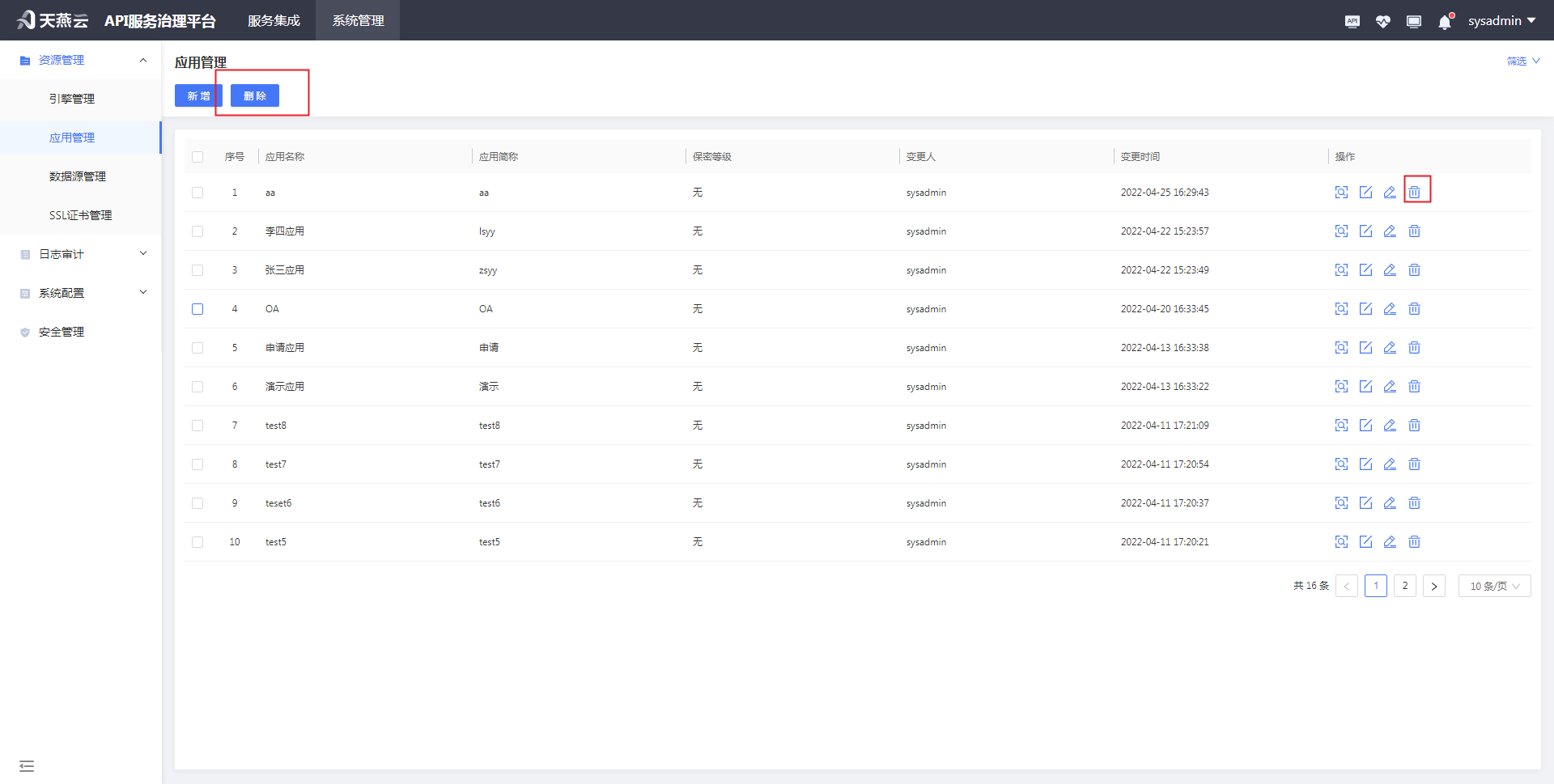
Task: Click the blue 删除 button
Action: pos(255,95)
